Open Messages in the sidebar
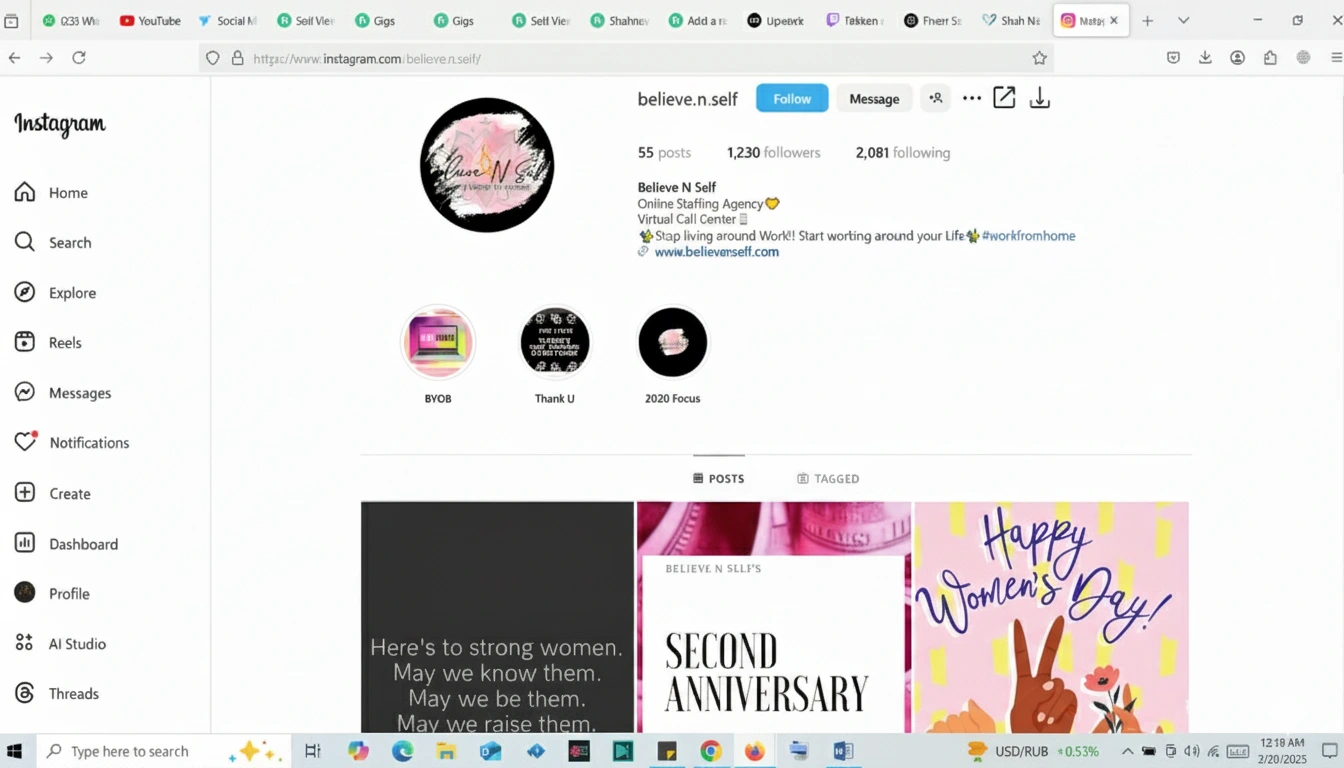Image resolution: width=1344 pixels, height=768 pixels. (x=62, y=393)
